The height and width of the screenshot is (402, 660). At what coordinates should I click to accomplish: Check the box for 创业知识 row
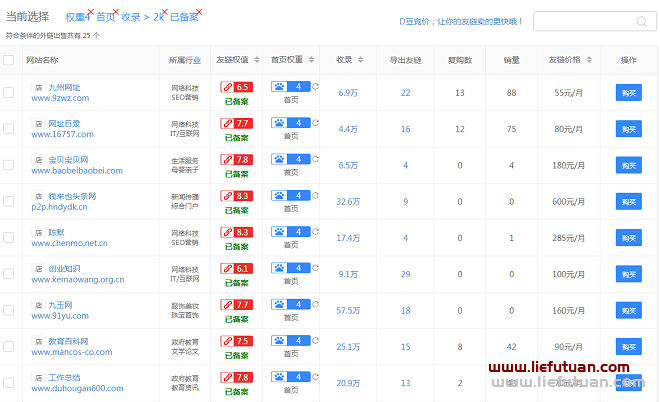point(8,274)
